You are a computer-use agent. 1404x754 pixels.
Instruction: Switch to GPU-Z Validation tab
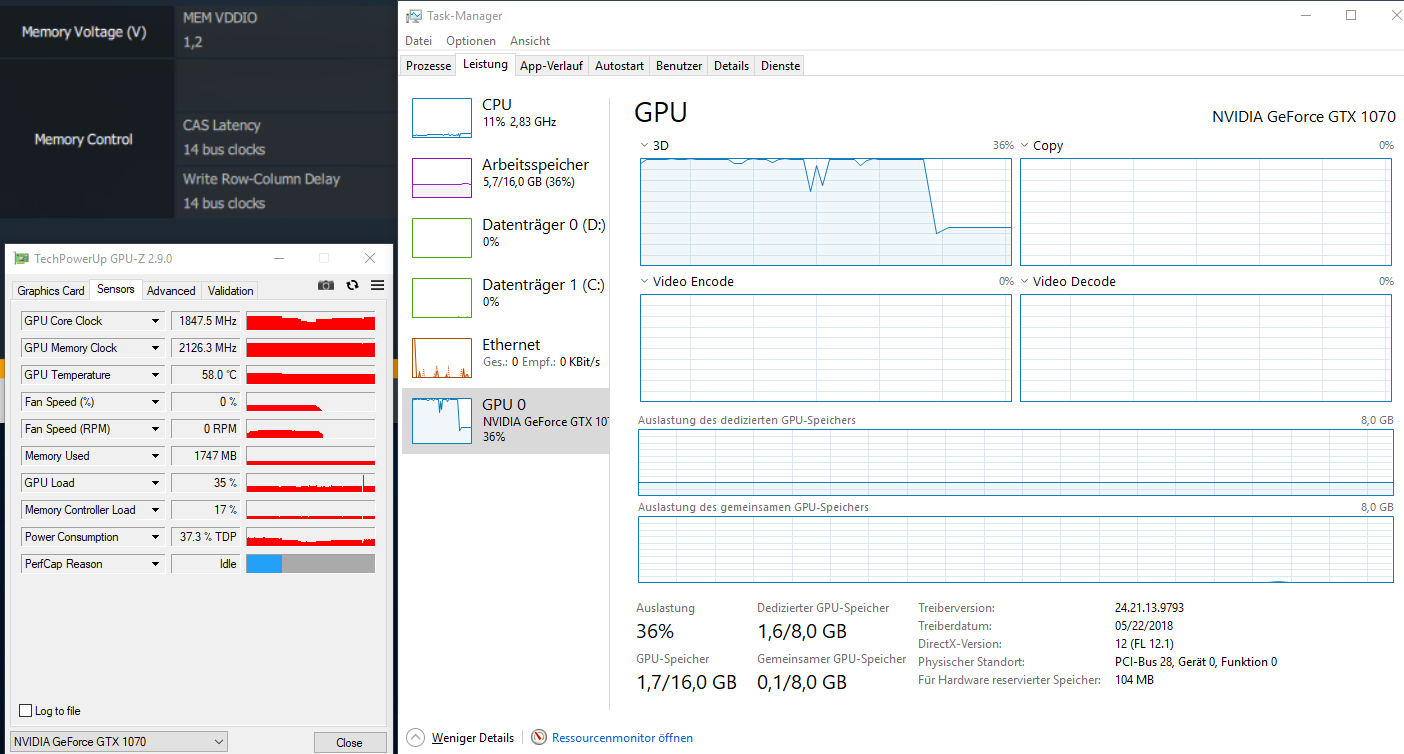(x=230, y=291)
